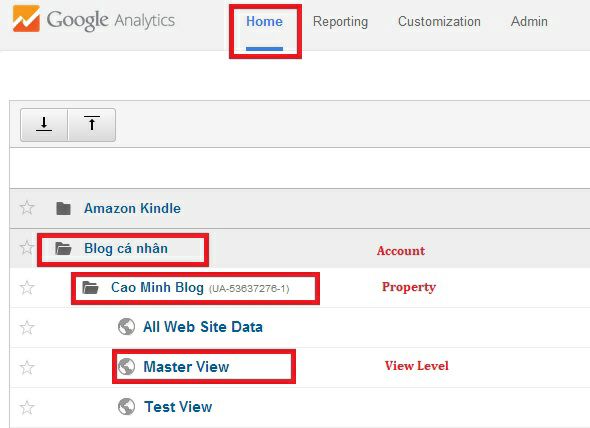590x428 pixels.
Task: Toggle favorite star for Test View
Action: [x=27, y=407]
